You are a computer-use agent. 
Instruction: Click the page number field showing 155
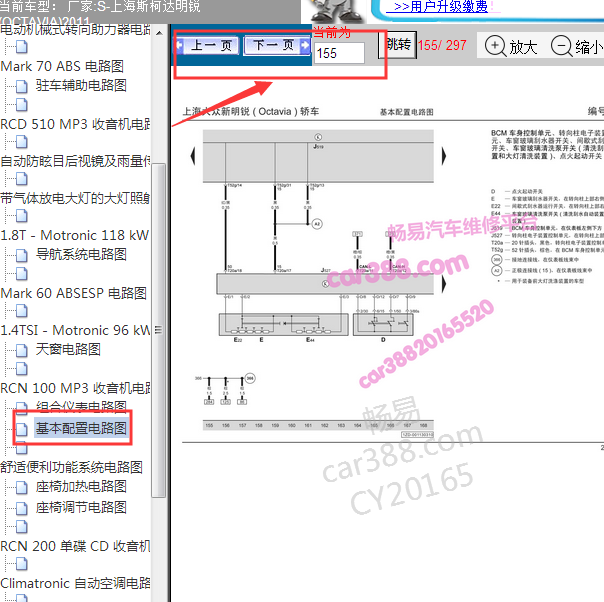pos(339,53)
